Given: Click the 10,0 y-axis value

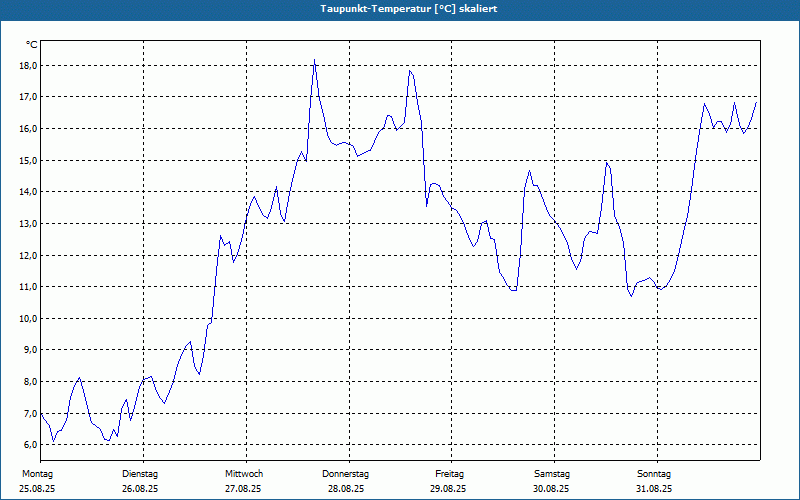Looking at the screenshot, I should click(x=29, y=318).
